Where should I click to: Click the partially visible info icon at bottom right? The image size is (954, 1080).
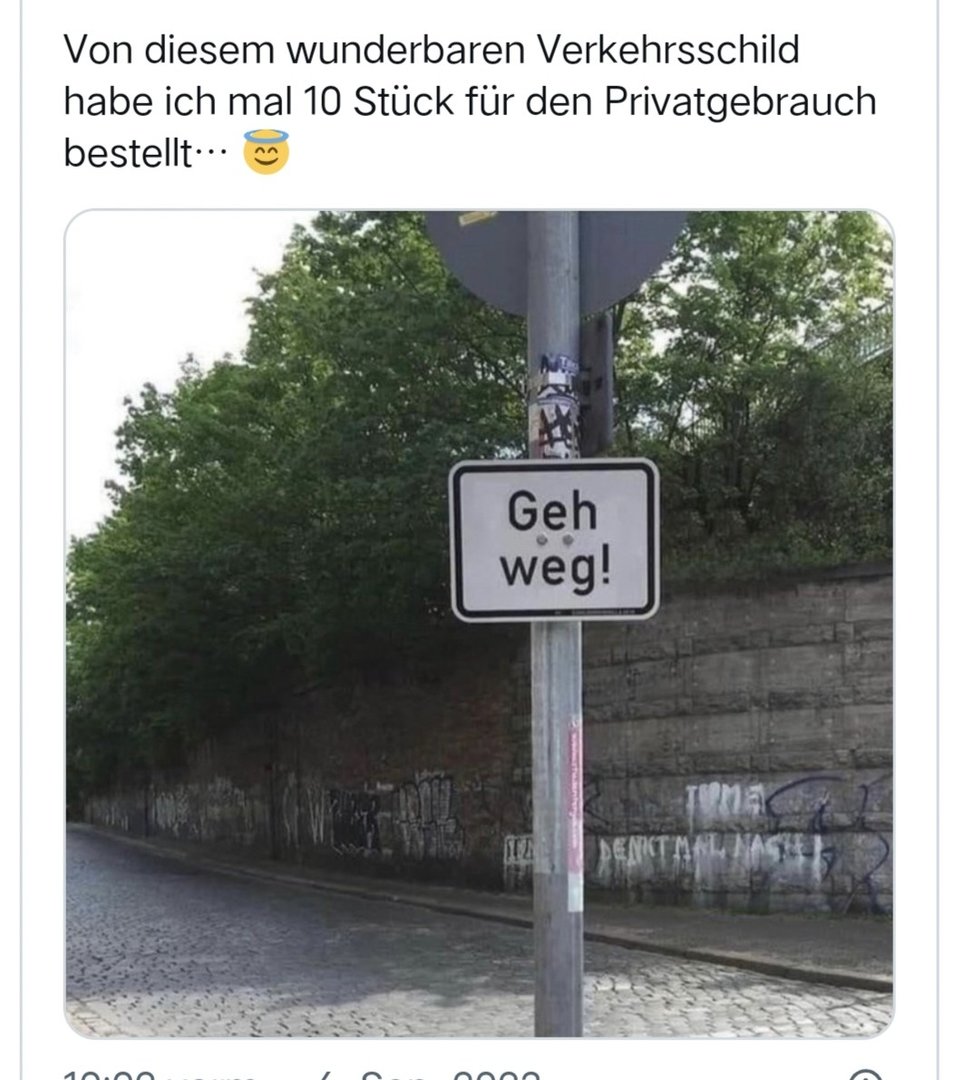pyautogui.click(x=865, y=1074)
